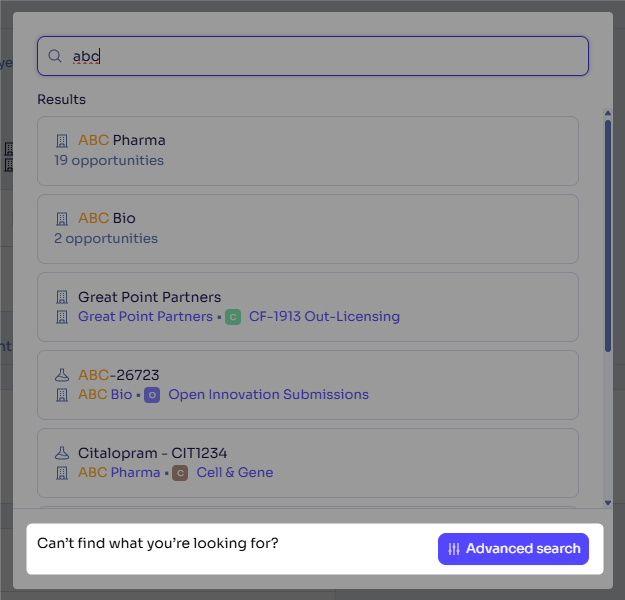
Task: Select the ABC Bio 2 opportunities result
Action: point(308,229)
